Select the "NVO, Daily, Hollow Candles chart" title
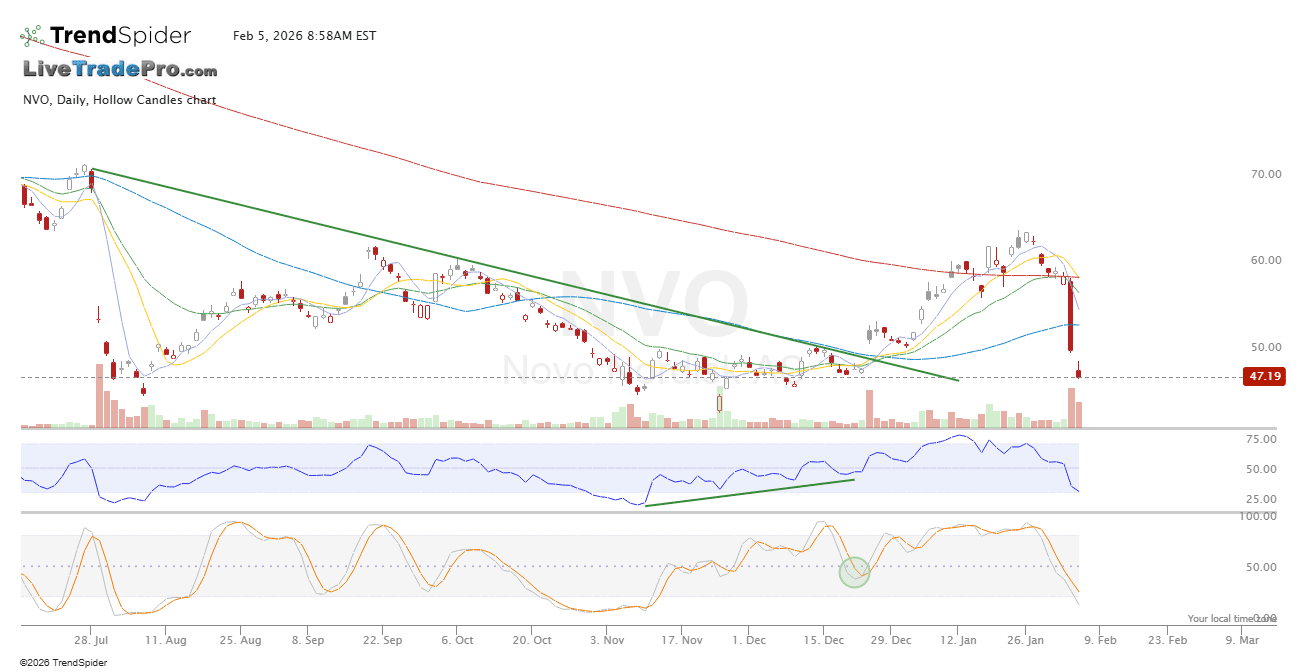The image size is (1307, 672). click(119, 100)
